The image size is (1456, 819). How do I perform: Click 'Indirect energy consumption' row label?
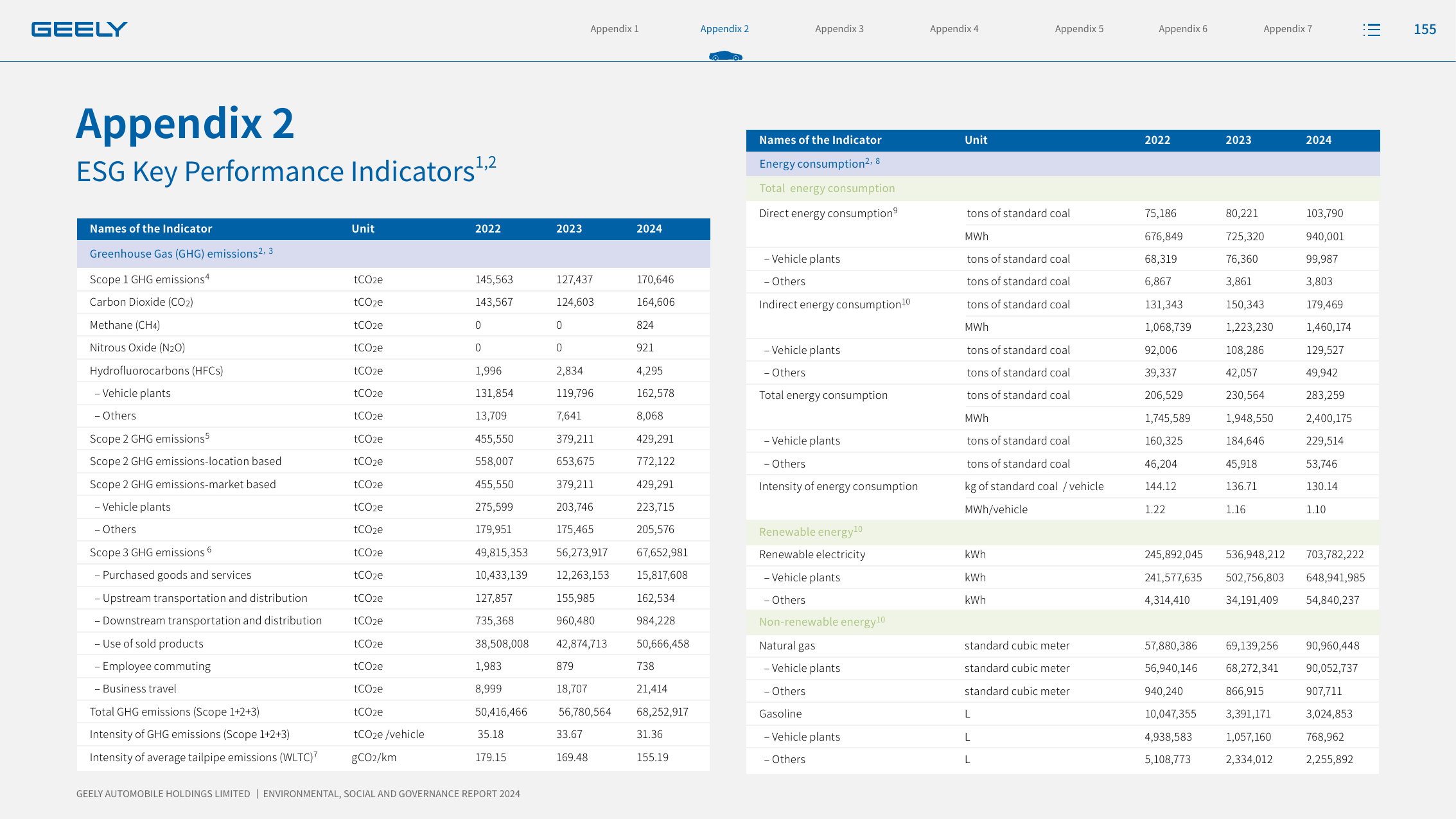click(834, 304)
